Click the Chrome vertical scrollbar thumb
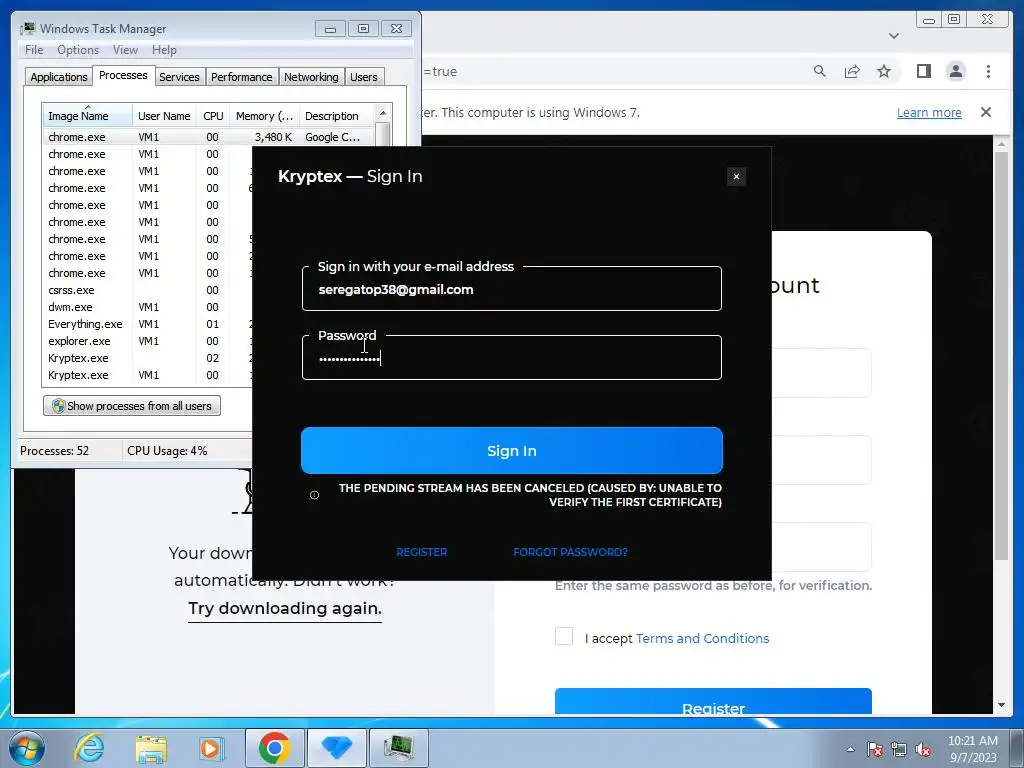This screenshot has width=1024, height=768. (x=1002, y=356)
